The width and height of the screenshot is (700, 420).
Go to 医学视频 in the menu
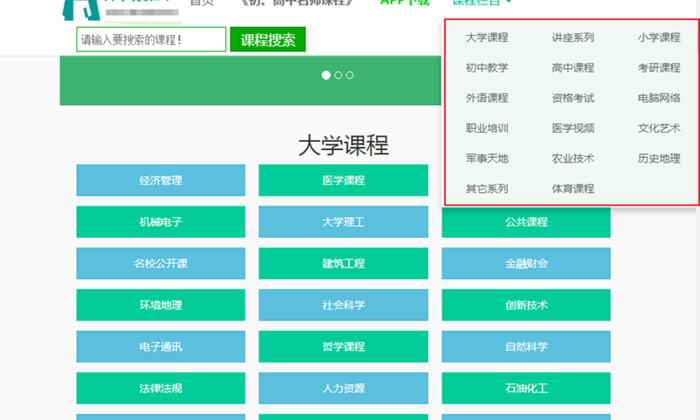pos(573,129)
